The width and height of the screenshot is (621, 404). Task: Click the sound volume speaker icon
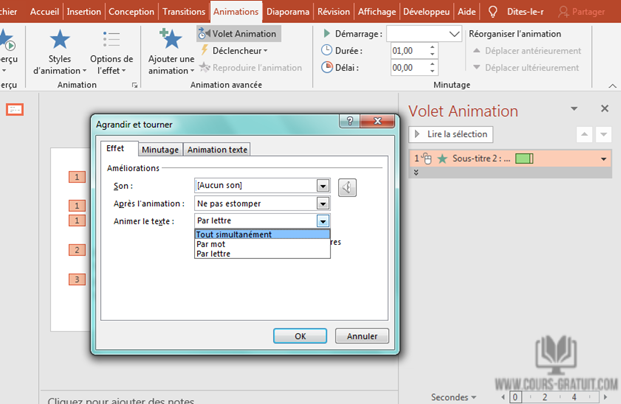pyautogui.click(x=347, y=185)
